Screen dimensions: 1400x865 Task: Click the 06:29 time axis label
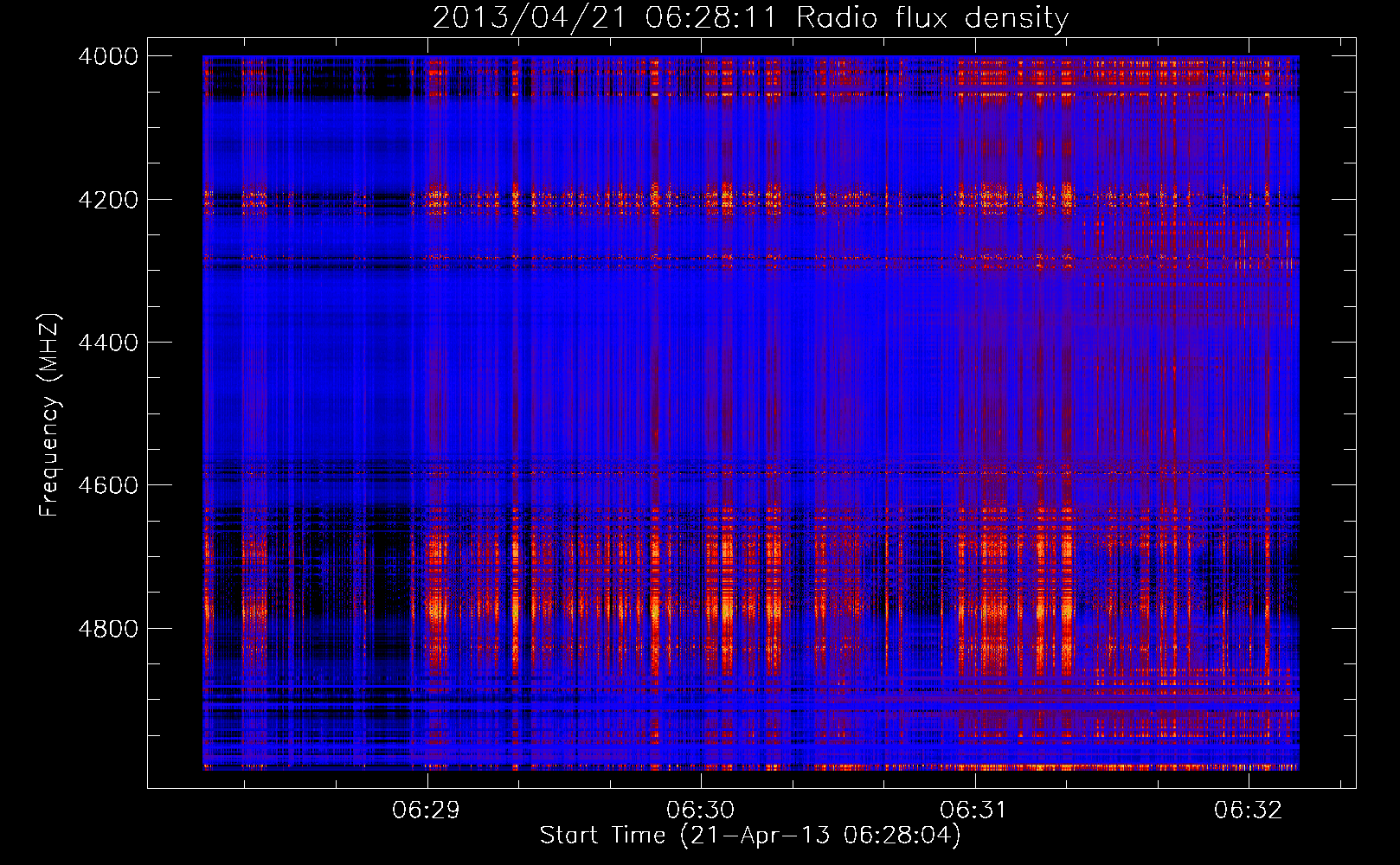tap(426, 811)
